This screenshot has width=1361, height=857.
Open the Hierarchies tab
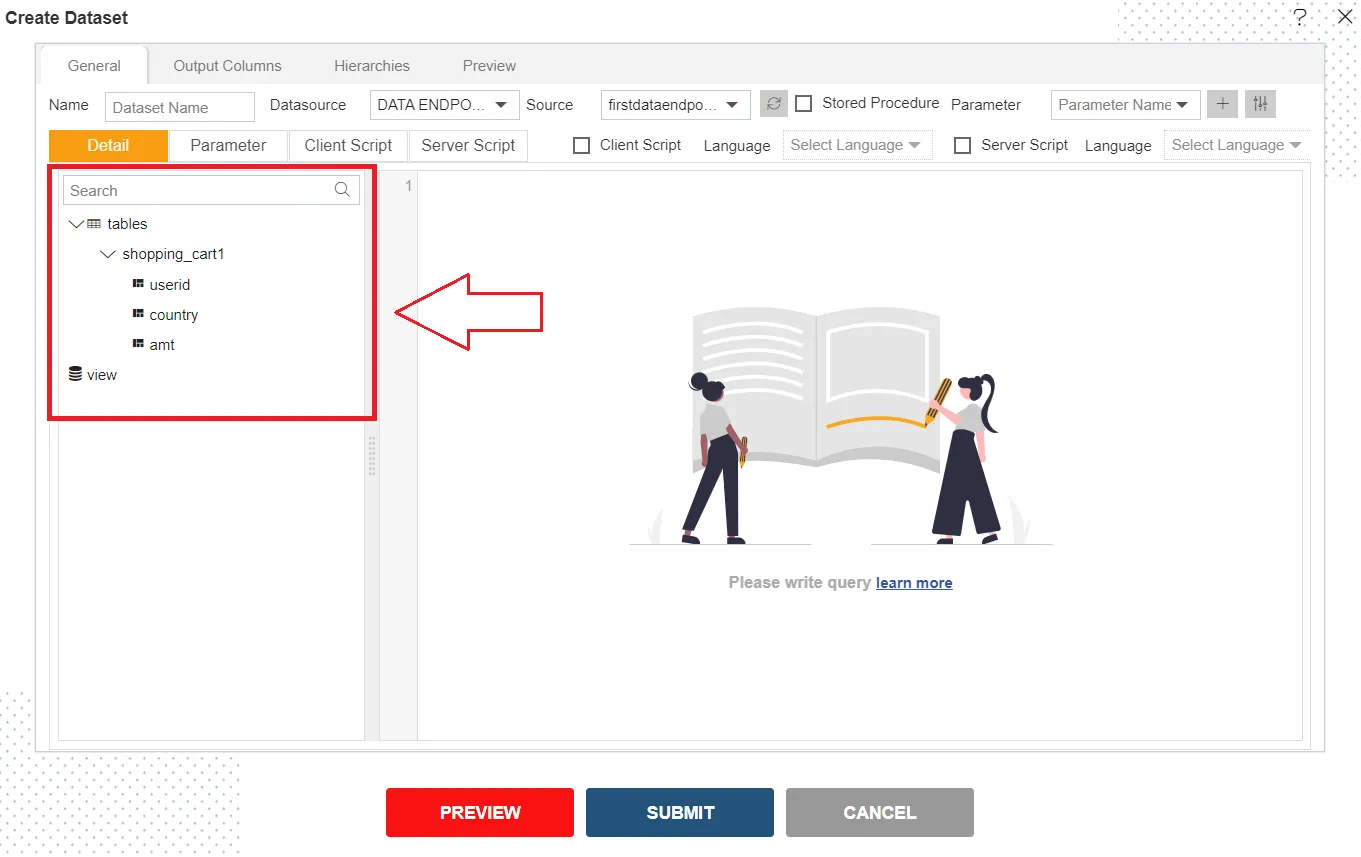(x=372, y=66)
